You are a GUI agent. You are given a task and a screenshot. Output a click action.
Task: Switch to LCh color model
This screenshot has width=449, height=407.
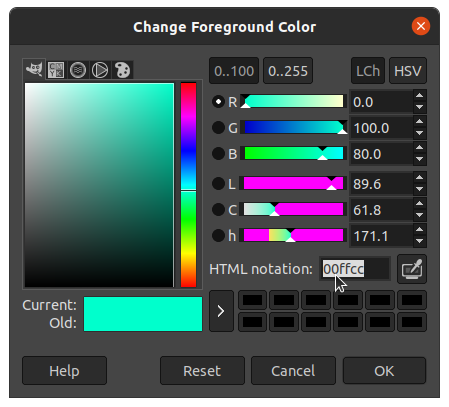tap(368, 71)
